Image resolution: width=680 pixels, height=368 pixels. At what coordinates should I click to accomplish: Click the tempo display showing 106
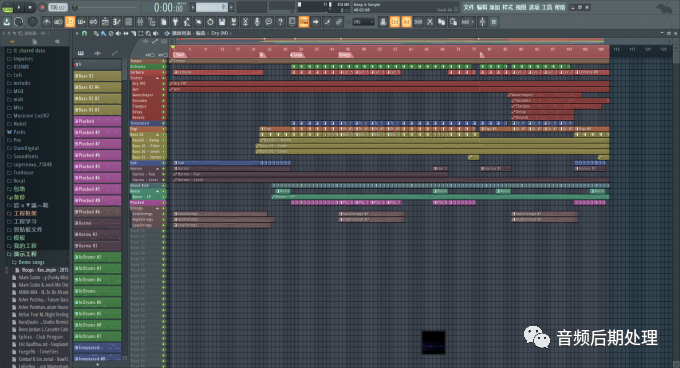(x=58, y=7)
